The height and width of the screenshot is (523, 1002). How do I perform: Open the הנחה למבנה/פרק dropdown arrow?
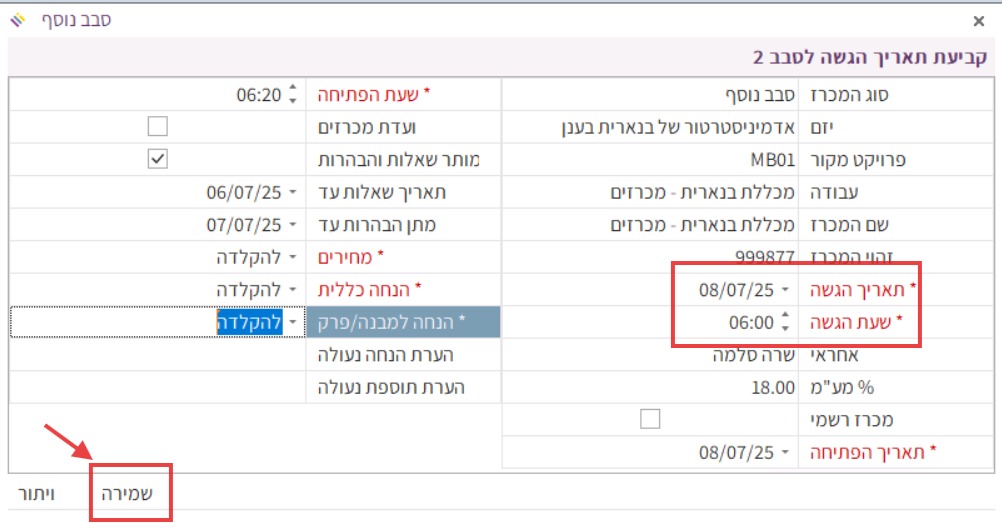pos(293,323)
